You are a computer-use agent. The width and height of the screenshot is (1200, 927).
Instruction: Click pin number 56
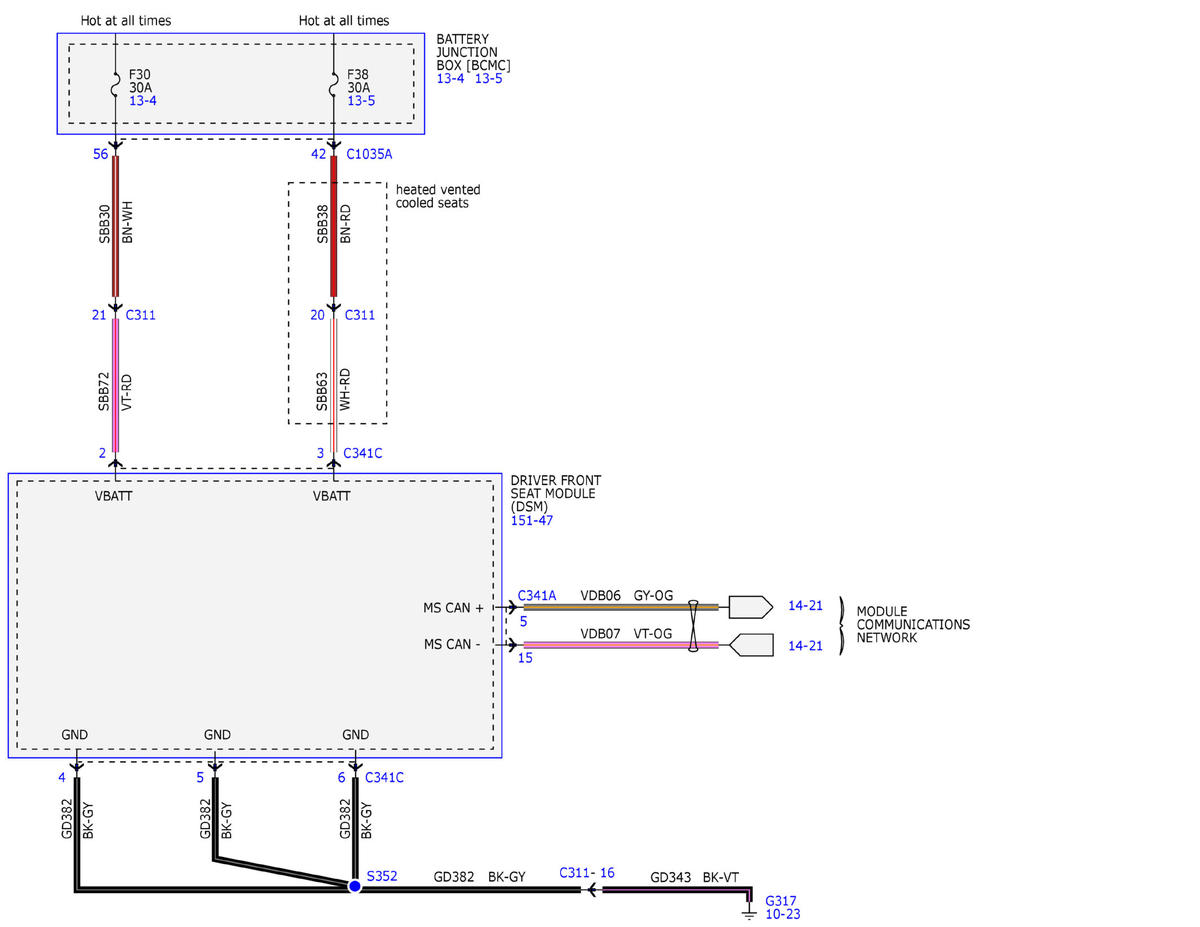pos(99,155)
